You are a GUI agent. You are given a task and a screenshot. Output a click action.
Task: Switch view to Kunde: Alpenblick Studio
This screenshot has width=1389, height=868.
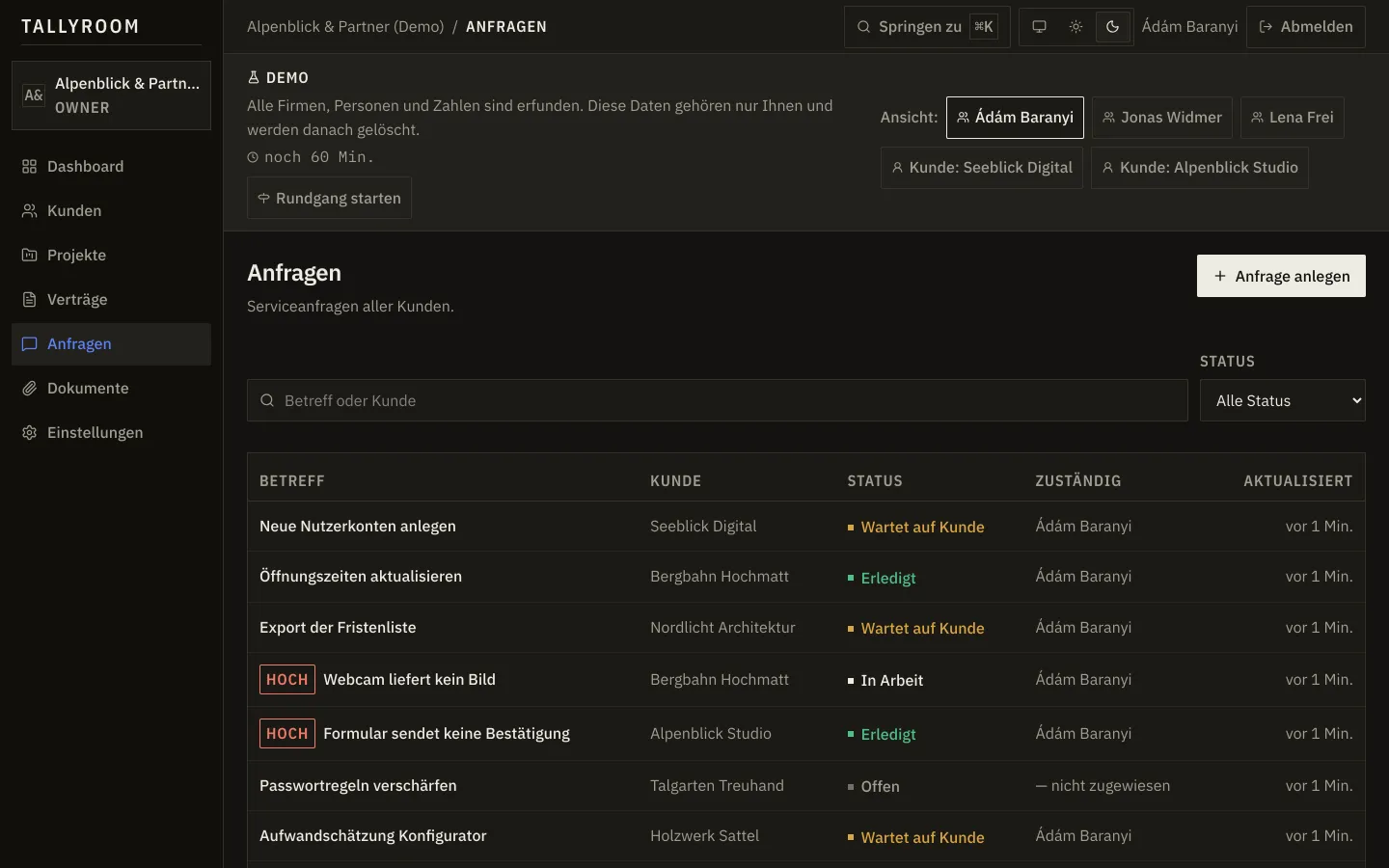(x=1200, y=168)
